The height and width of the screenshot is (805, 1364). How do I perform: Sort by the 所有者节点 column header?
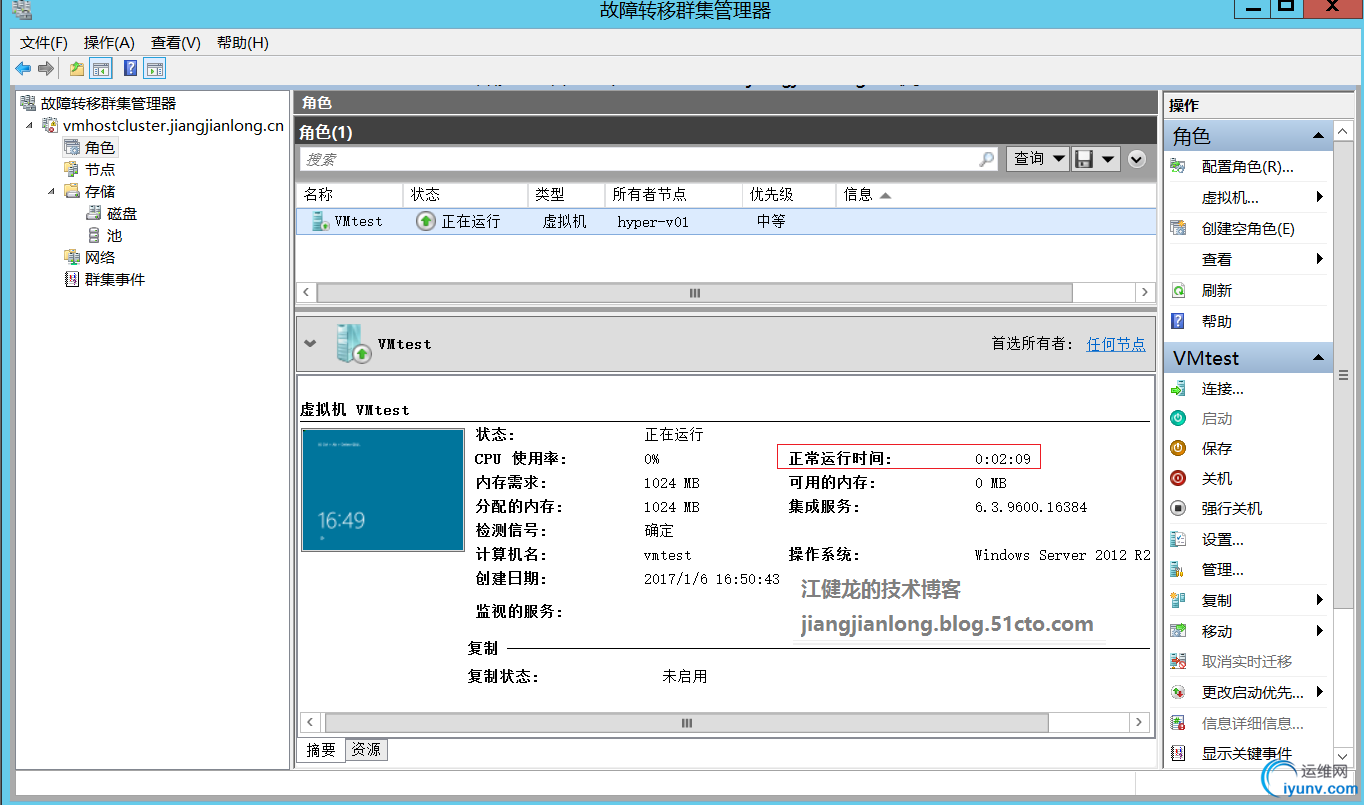coord(674,194)
